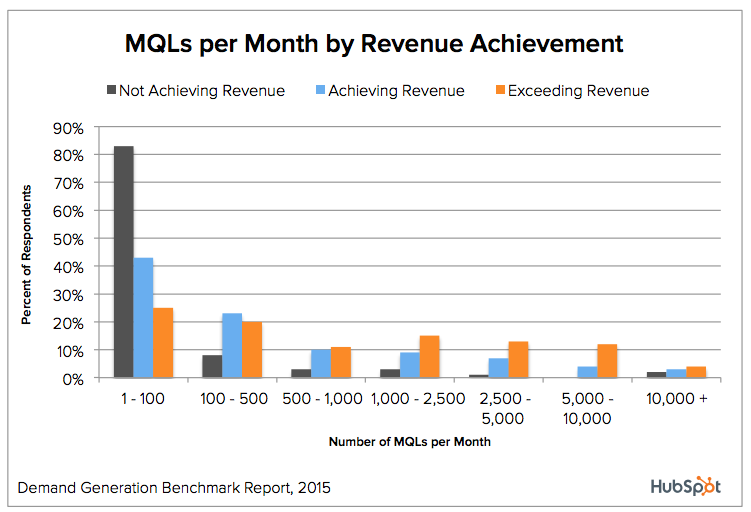Viewport: 751px width, 512px height.
Task: Select the blue bar in the 100 - 500 group
Action: pos(232,346)
